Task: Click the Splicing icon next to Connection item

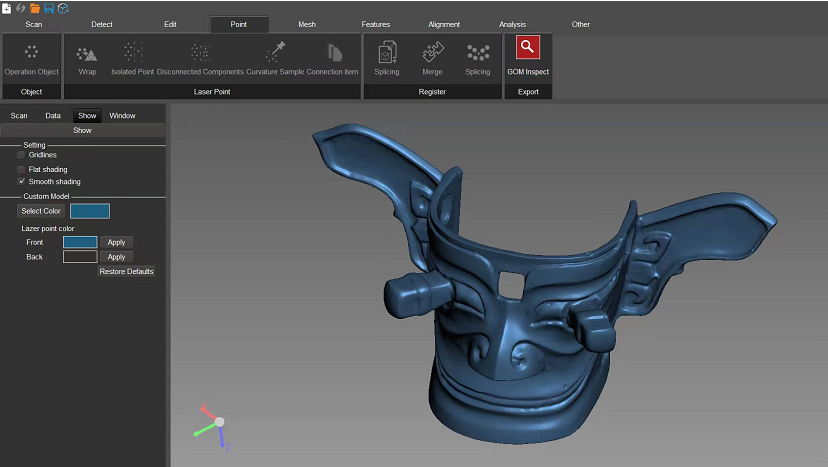Action: [x=387, y=59]
